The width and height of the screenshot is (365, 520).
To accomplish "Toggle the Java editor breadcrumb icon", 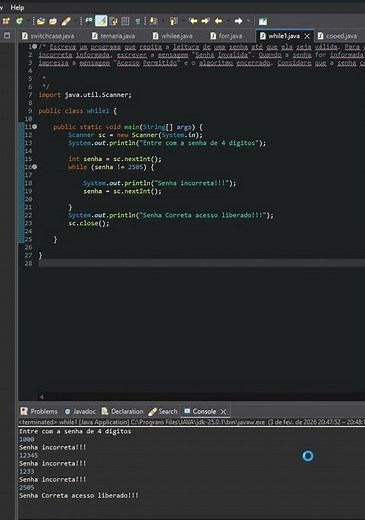I will point(89,21).
